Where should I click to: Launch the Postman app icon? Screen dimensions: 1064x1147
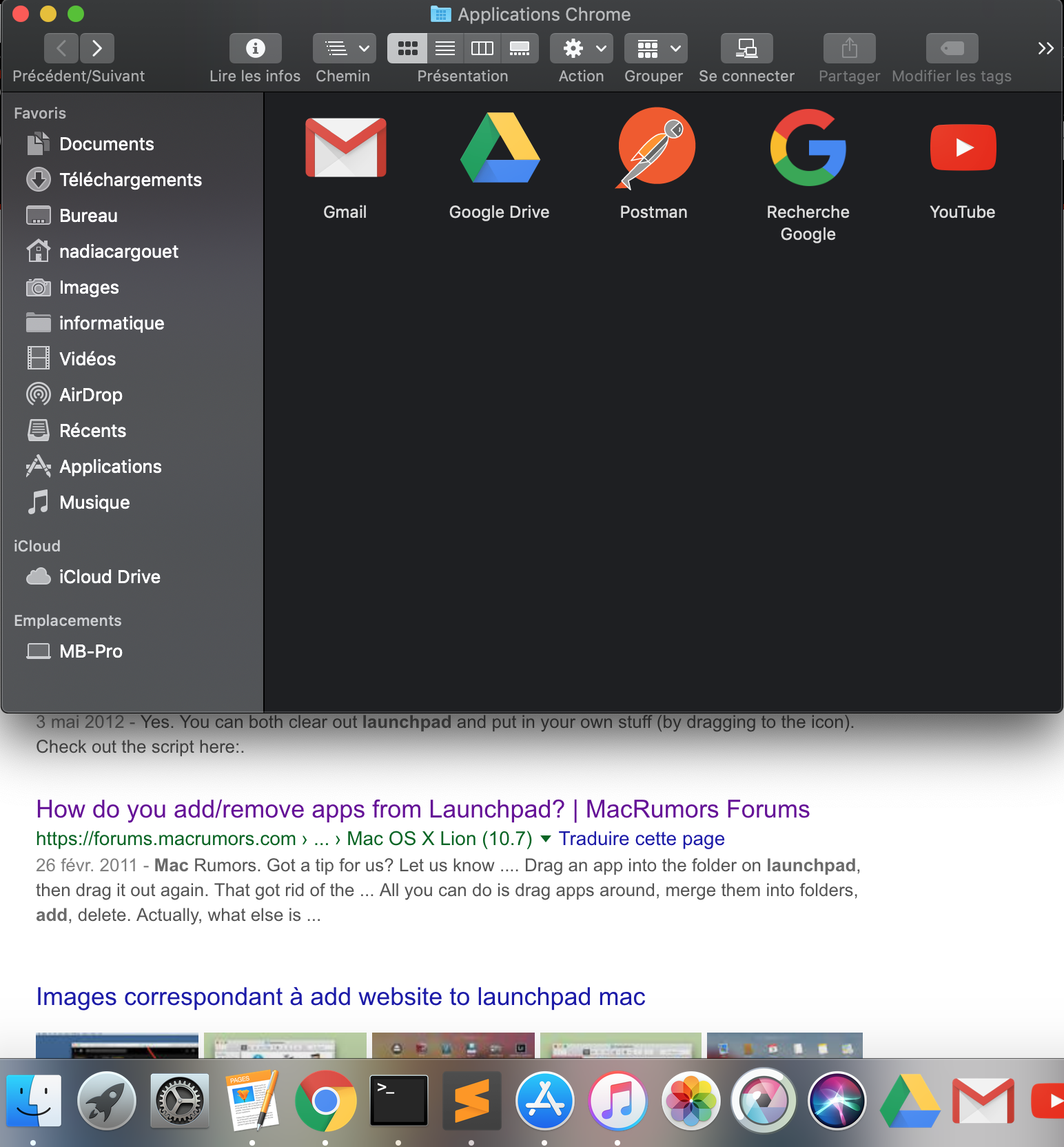[x=655, y=148]
